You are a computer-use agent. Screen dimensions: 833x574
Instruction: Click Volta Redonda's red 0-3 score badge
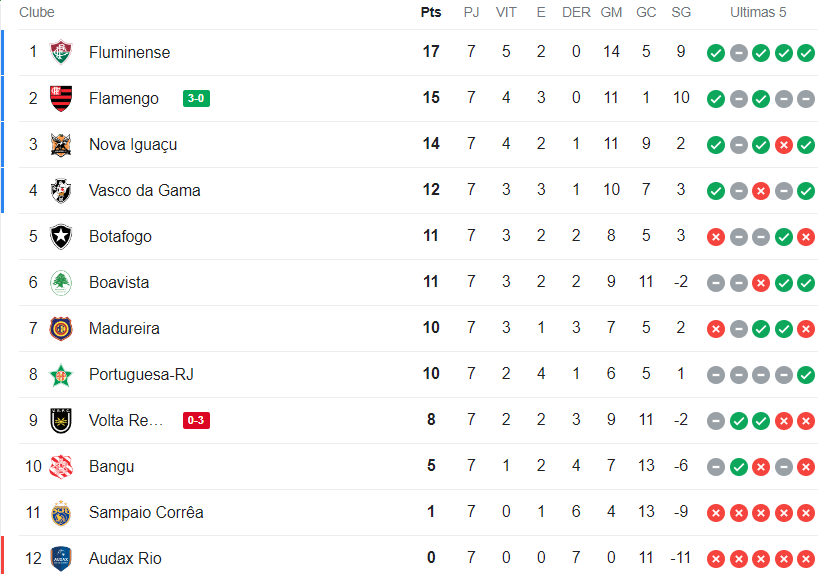coord(196,420)
